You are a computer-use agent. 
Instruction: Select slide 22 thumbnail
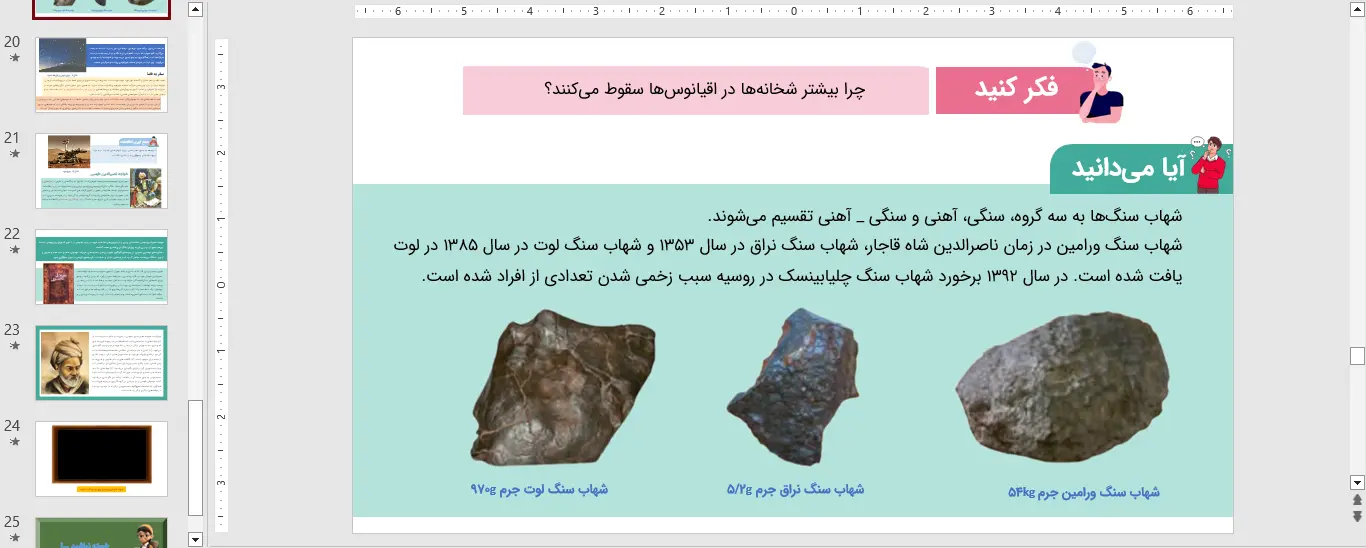(x=101, y=267)
